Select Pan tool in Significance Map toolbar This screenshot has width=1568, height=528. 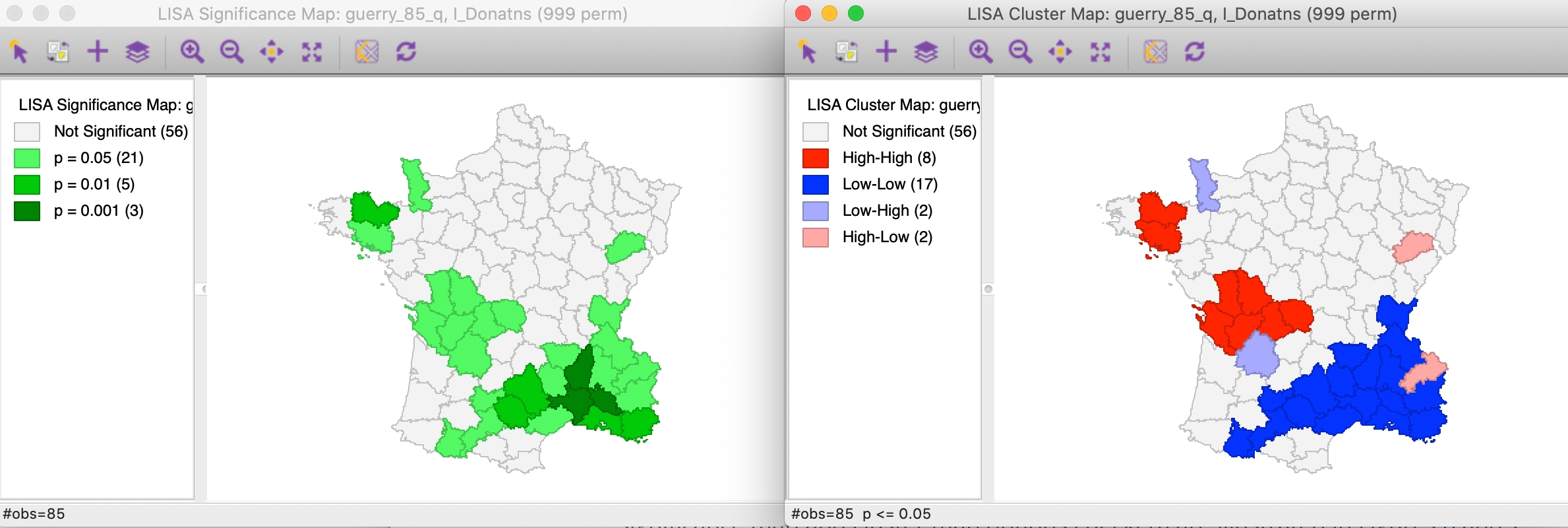tap(271, 51)
